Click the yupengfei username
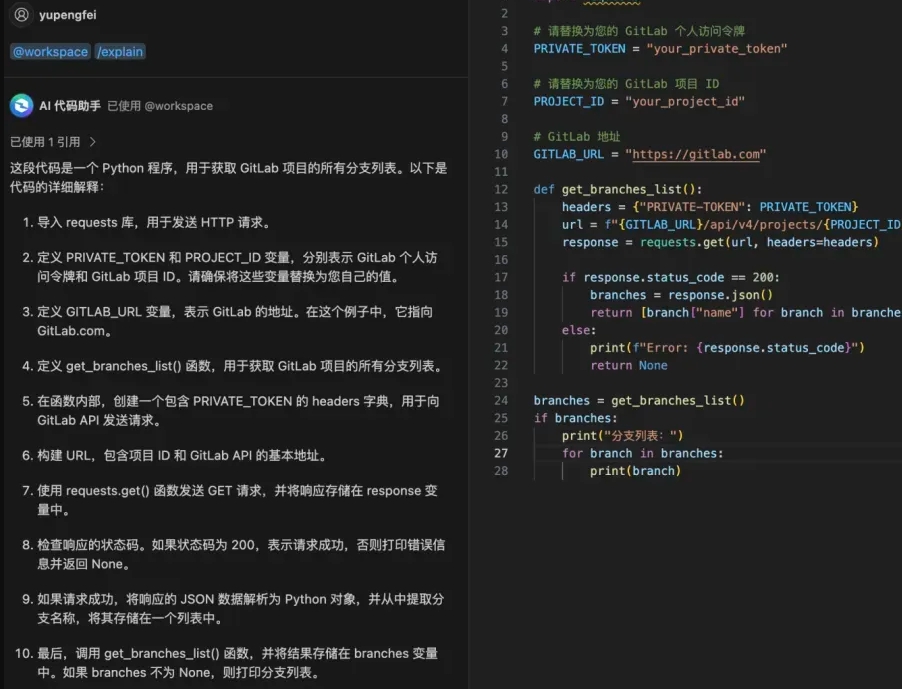The image size is (902, 689). pyautogui.click(x=68, y=15)
